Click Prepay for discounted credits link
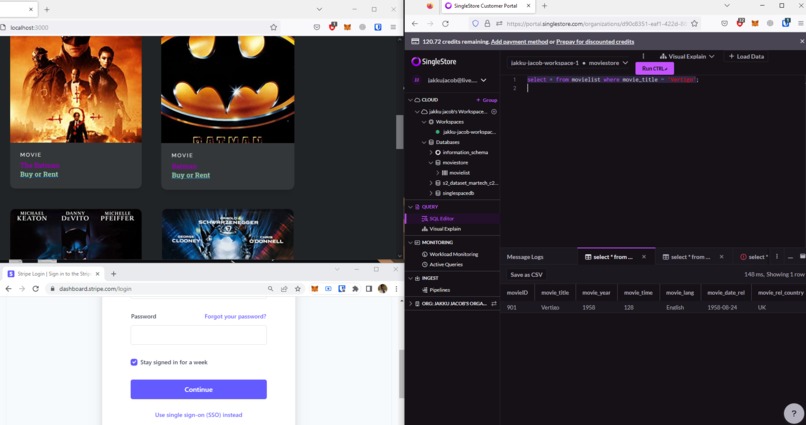The height and width of the screenshot is (425, 806). pyautogui.click(x=595, y=42)
